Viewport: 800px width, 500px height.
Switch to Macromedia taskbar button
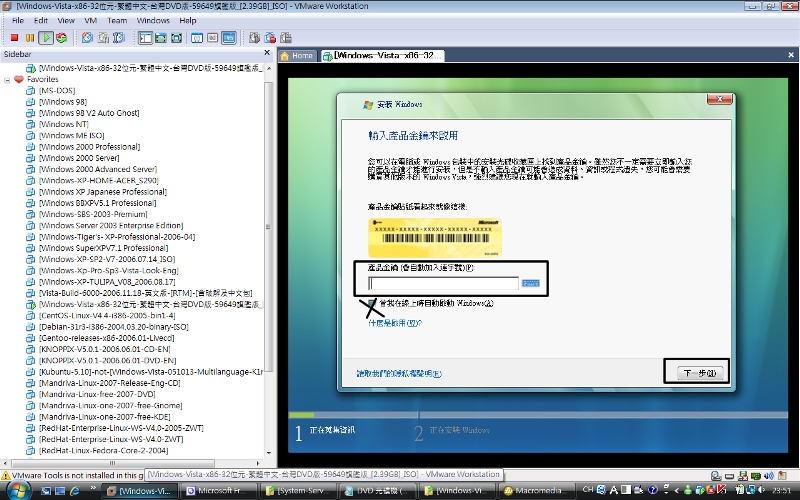point(538,491)
